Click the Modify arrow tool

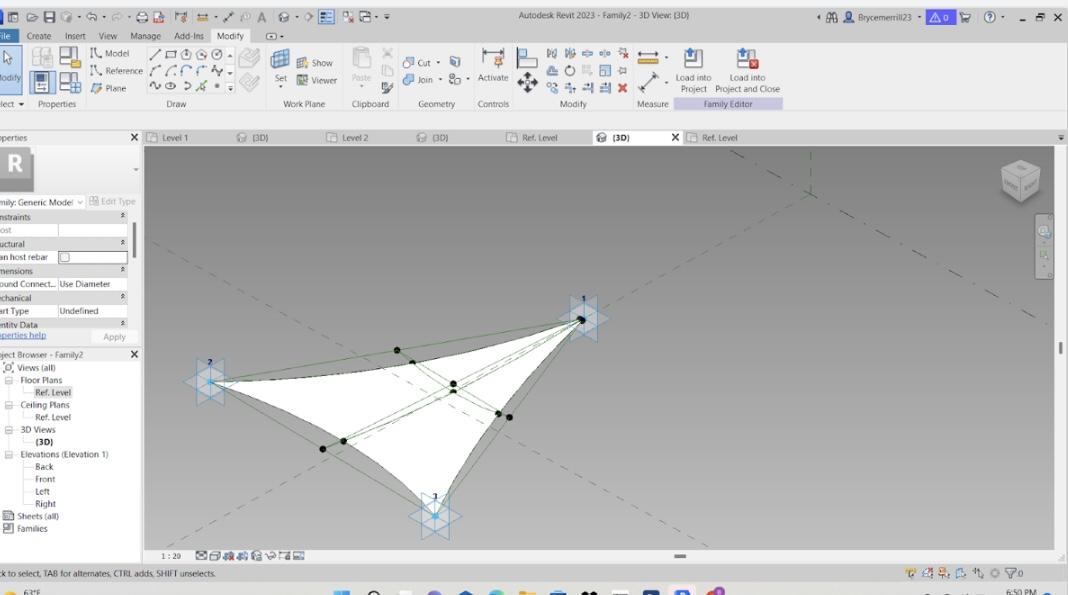point(10,68)
